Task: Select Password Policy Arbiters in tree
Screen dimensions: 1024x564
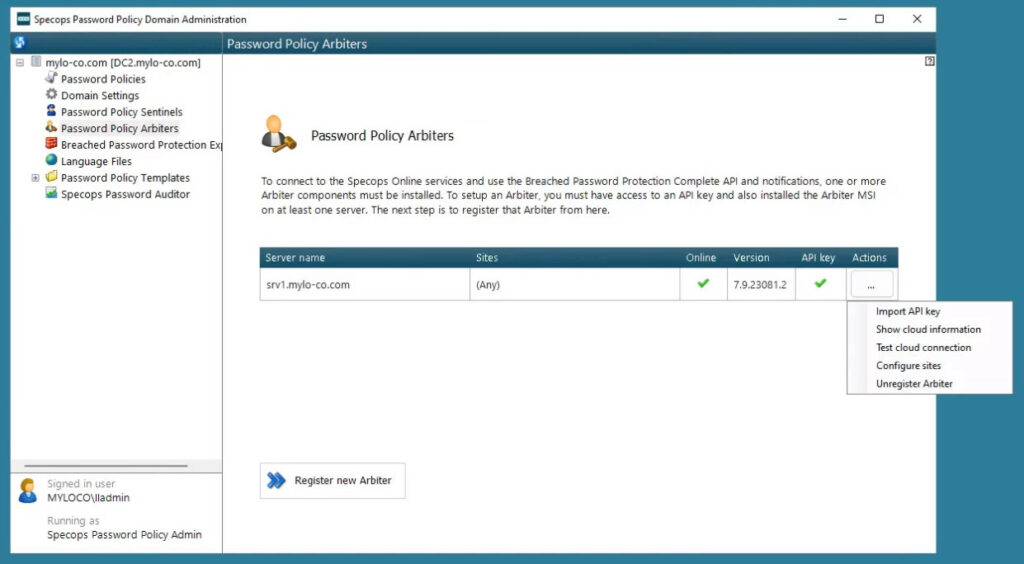Action: 120,128
